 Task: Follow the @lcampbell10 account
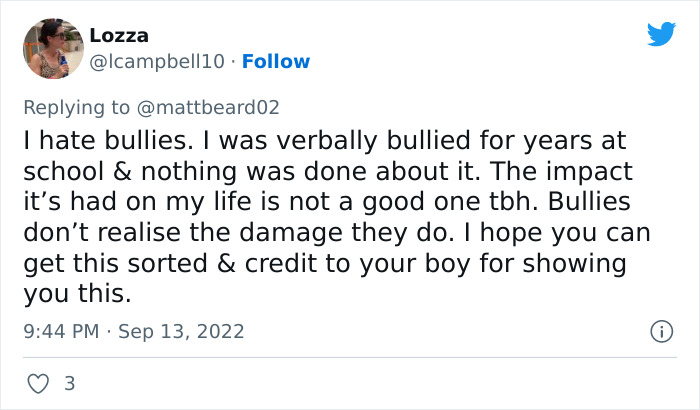276,62
